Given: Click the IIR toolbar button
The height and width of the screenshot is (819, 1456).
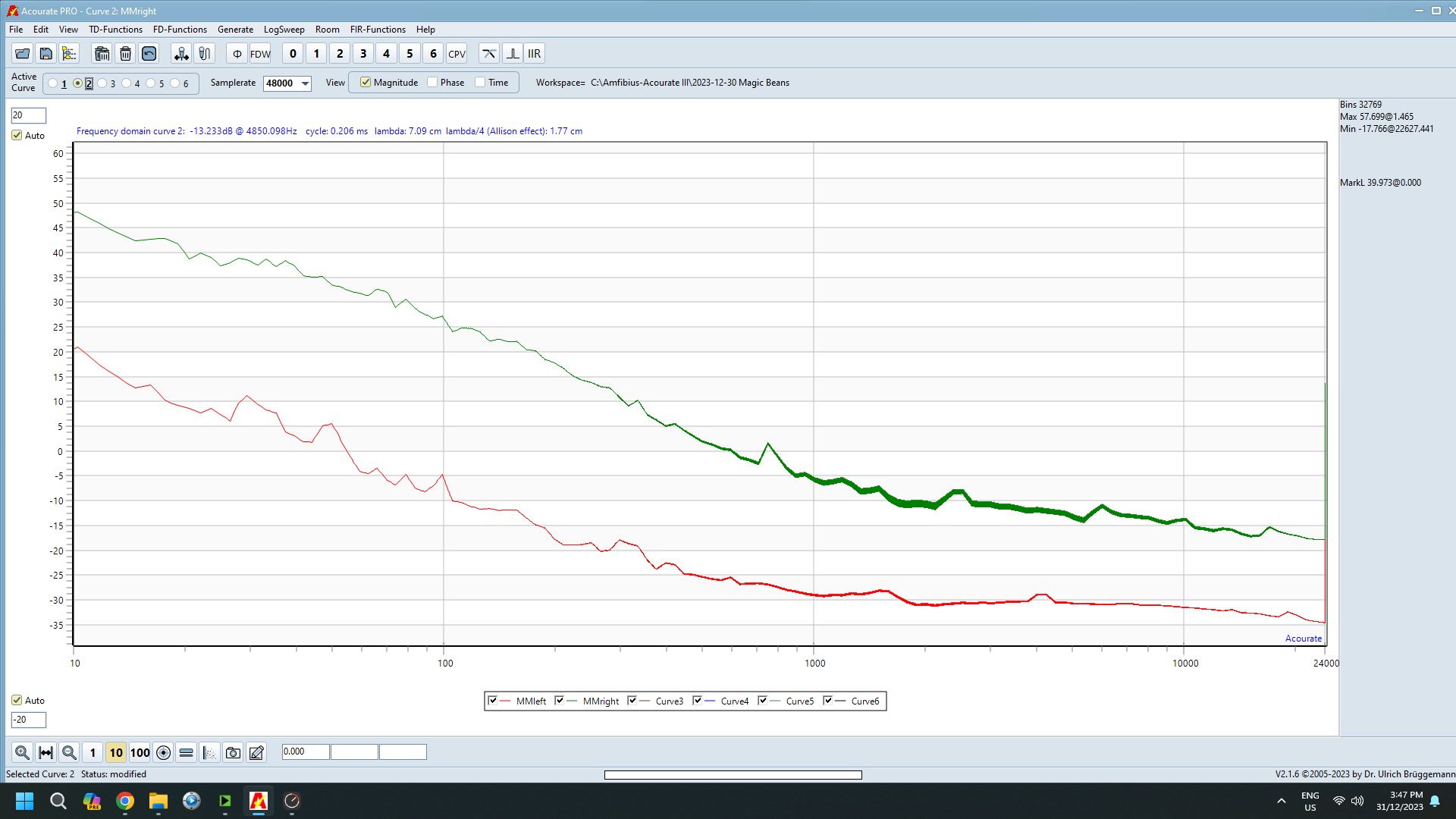Looking at the screenshot, I should pos(535,54).
